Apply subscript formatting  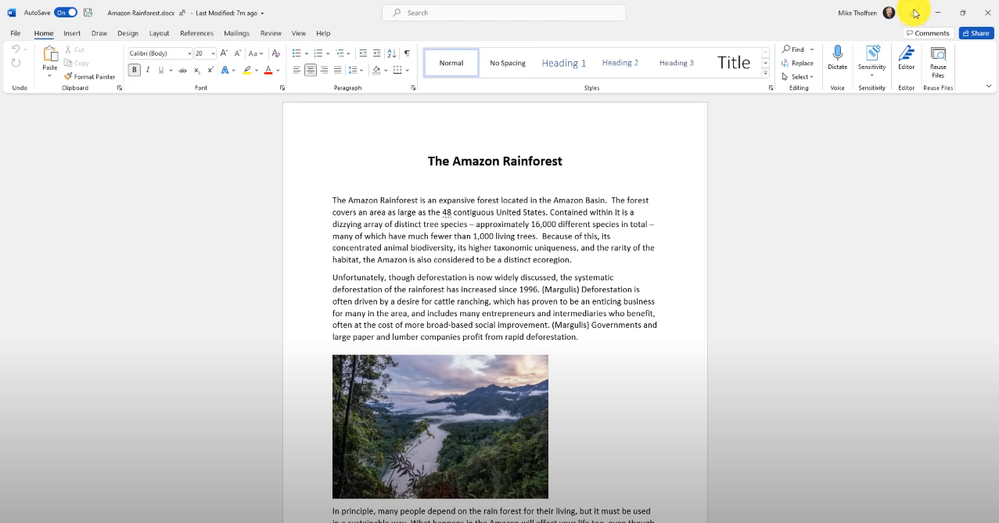[197, 70]
